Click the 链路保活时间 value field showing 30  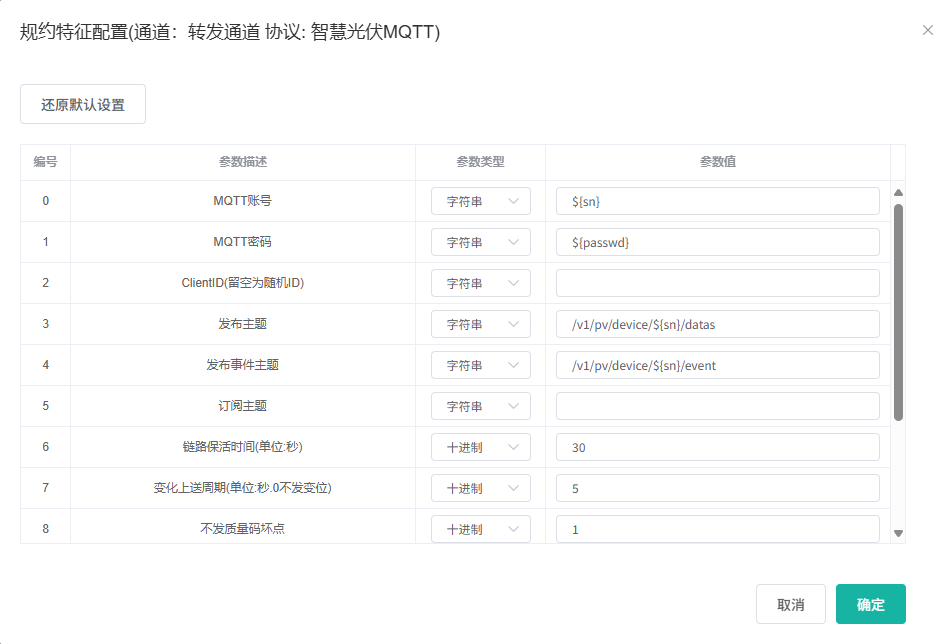(717, 447)
